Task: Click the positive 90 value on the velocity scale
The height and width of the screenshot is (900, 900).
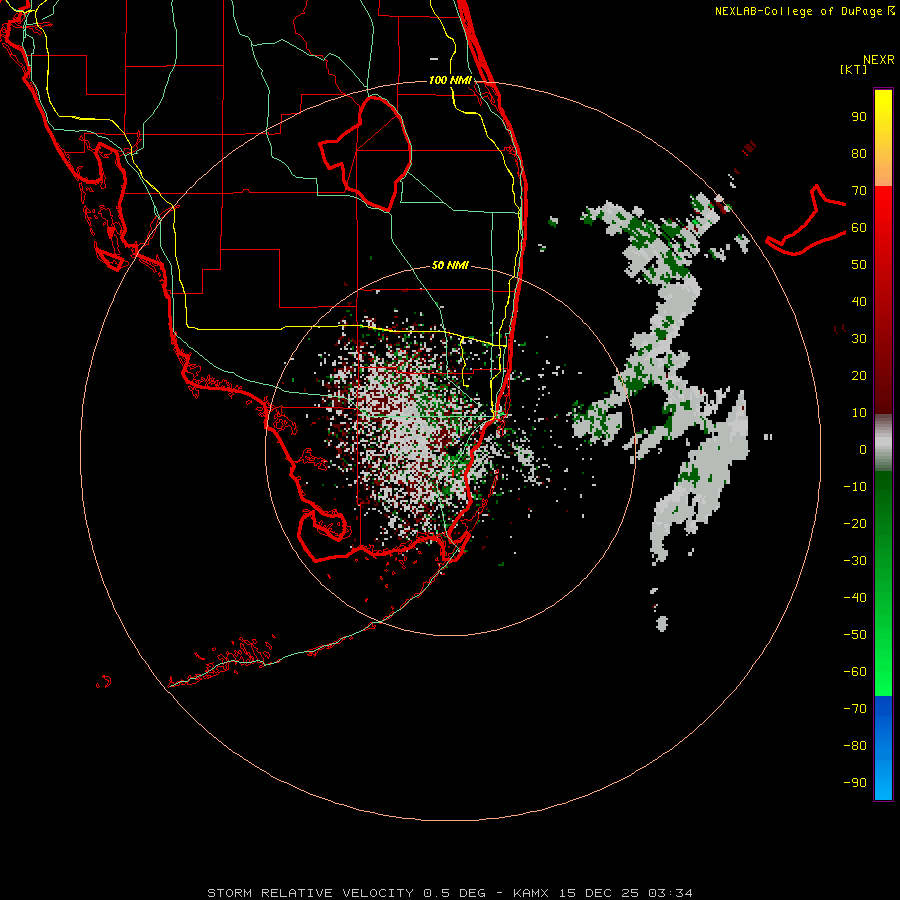Action: [x=859, y=117]
